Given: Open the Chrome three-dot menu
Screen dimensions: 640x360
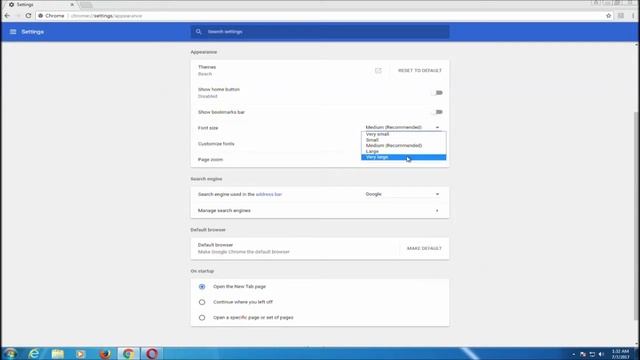Looking at the screenshot, I should [x=633, y=16].
